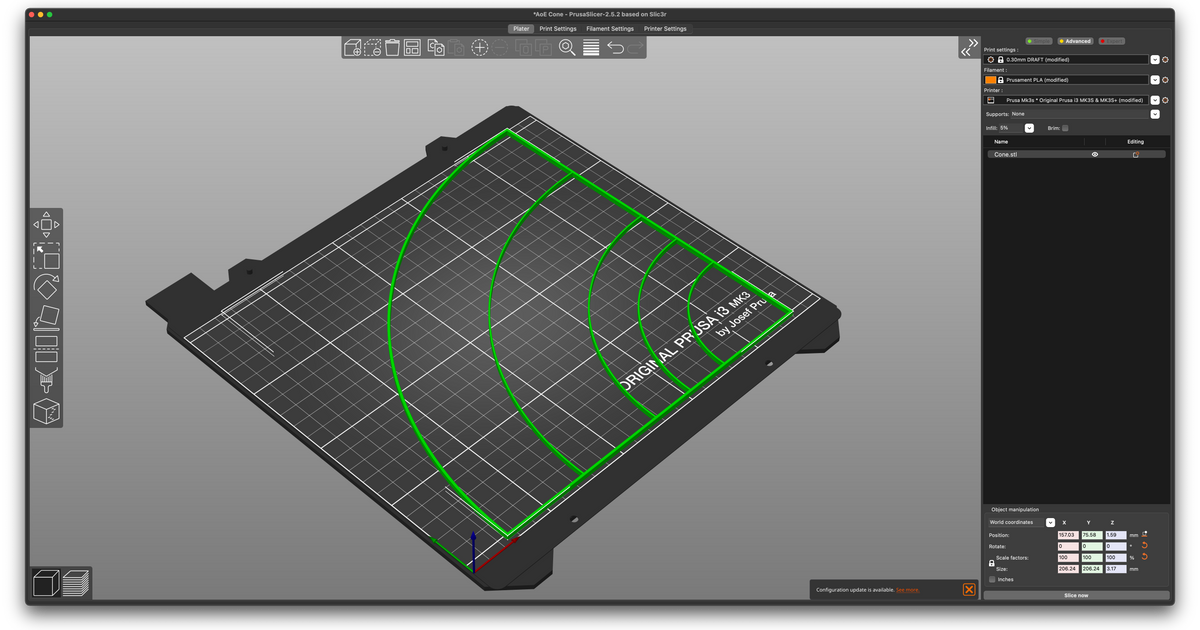The width and height of the screenshot is (1200, 630).
Task: Select the Scale tool
Action: click(47, 256)
